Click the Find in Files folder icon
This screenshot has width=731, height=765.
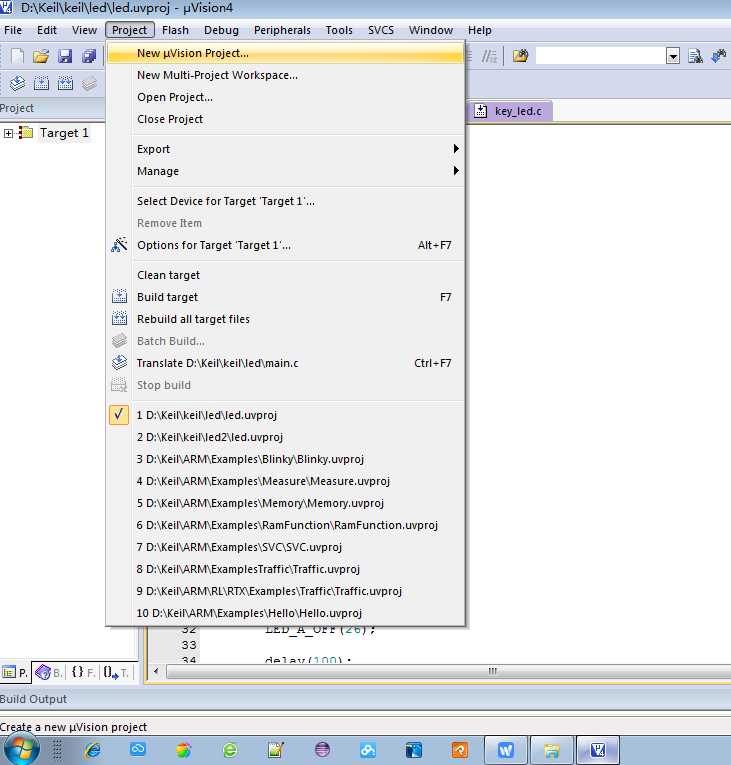point(520,56)
